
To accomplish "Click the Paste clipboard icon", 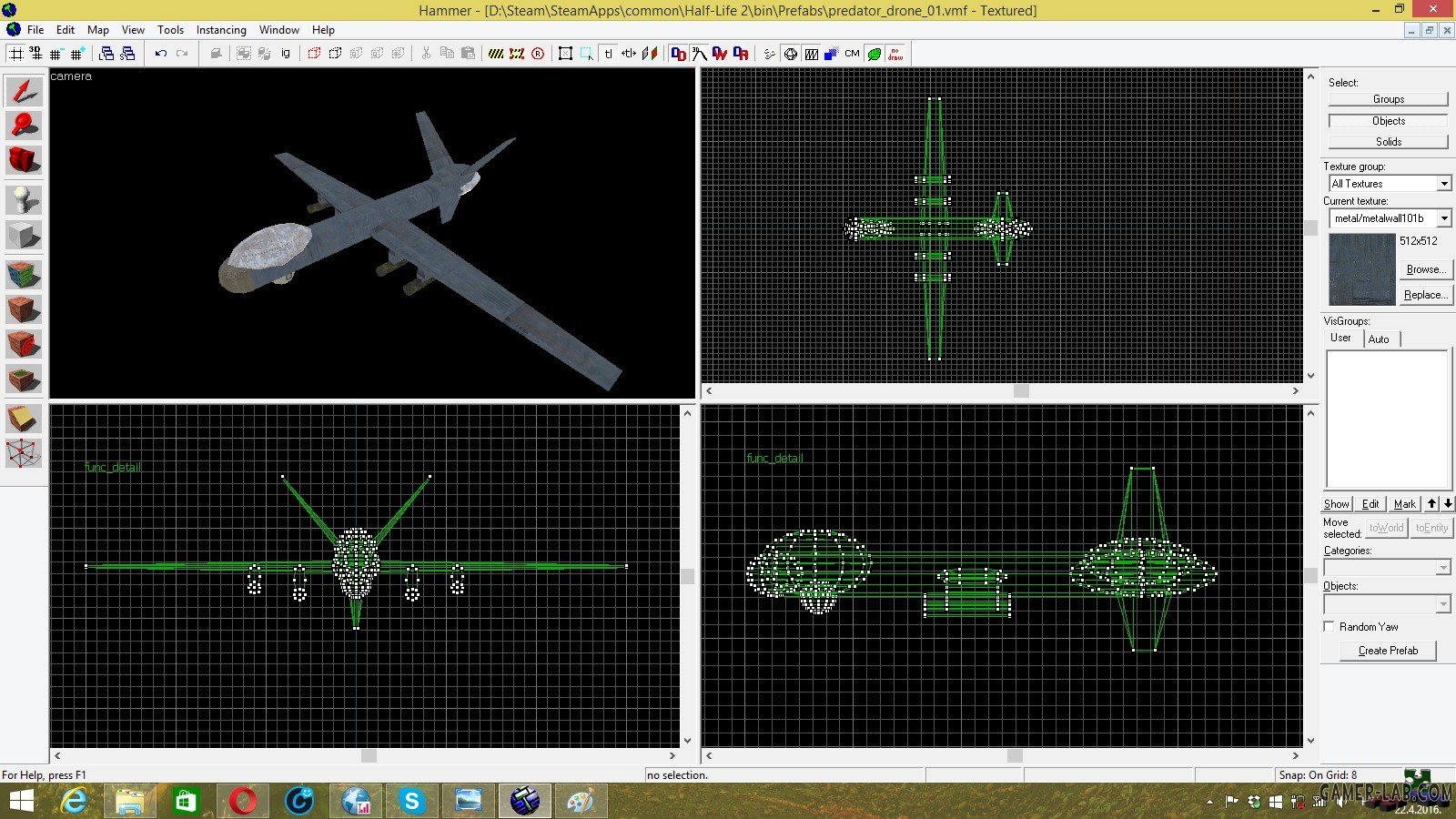I will [x=468, y=54].
